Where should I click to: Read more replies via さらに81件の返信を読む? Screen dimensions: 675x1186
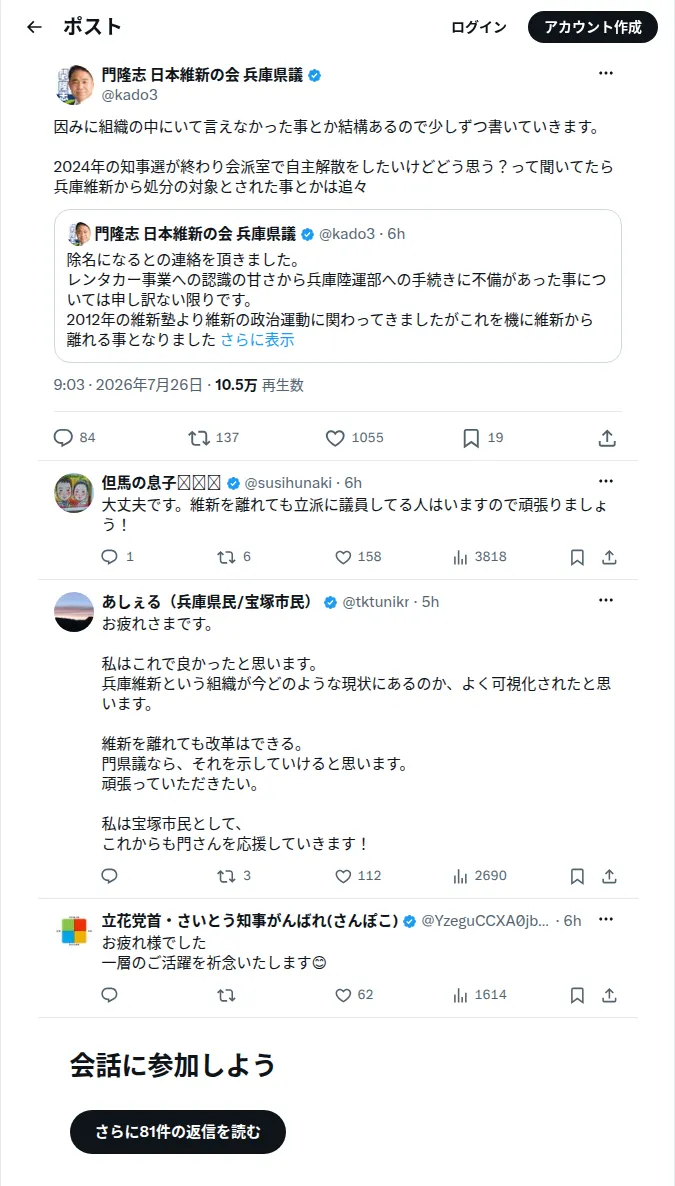[178, 1132]
